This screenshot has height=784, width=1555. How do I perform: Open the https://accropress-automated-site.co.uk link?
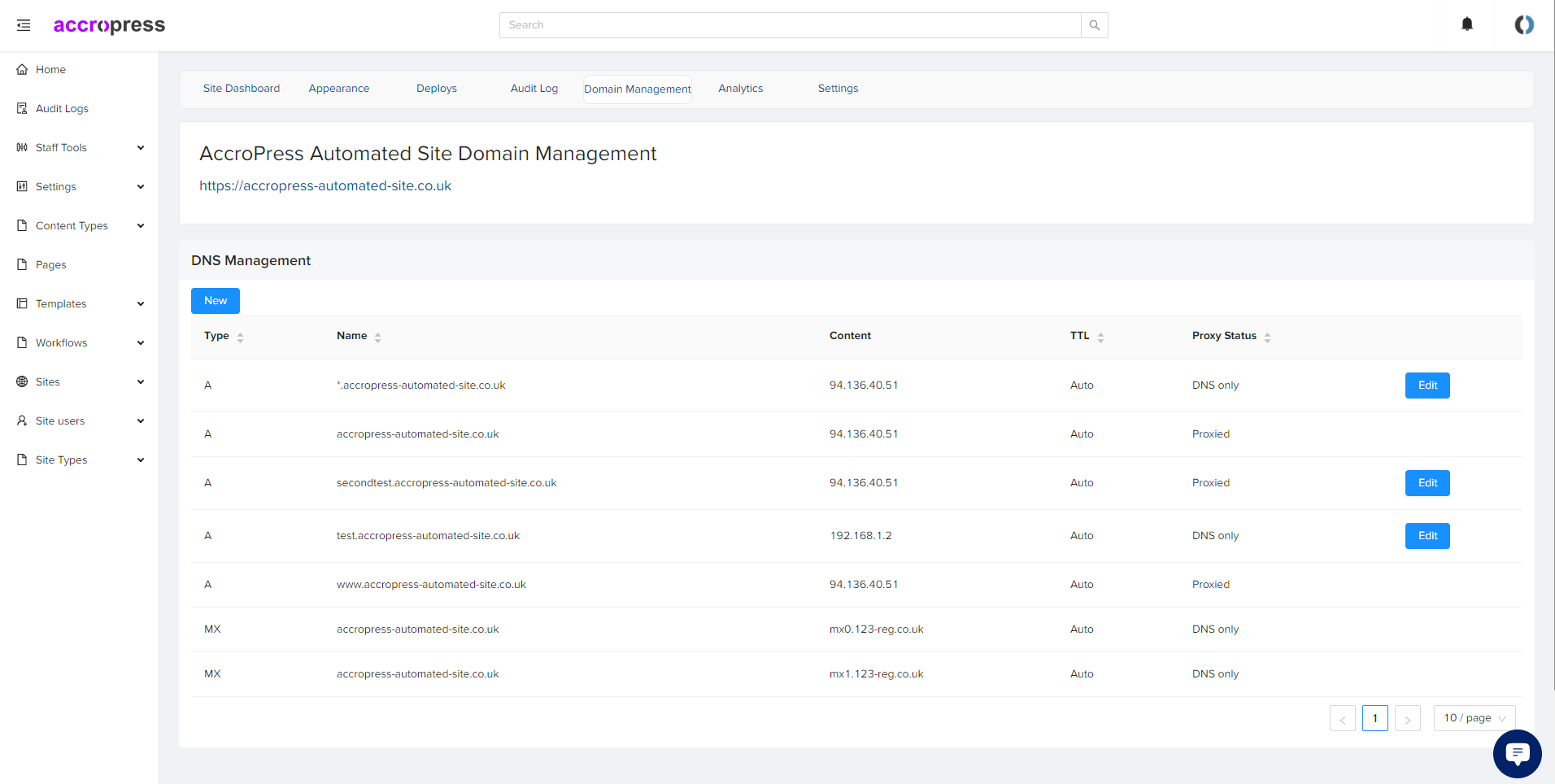(325, 186)
